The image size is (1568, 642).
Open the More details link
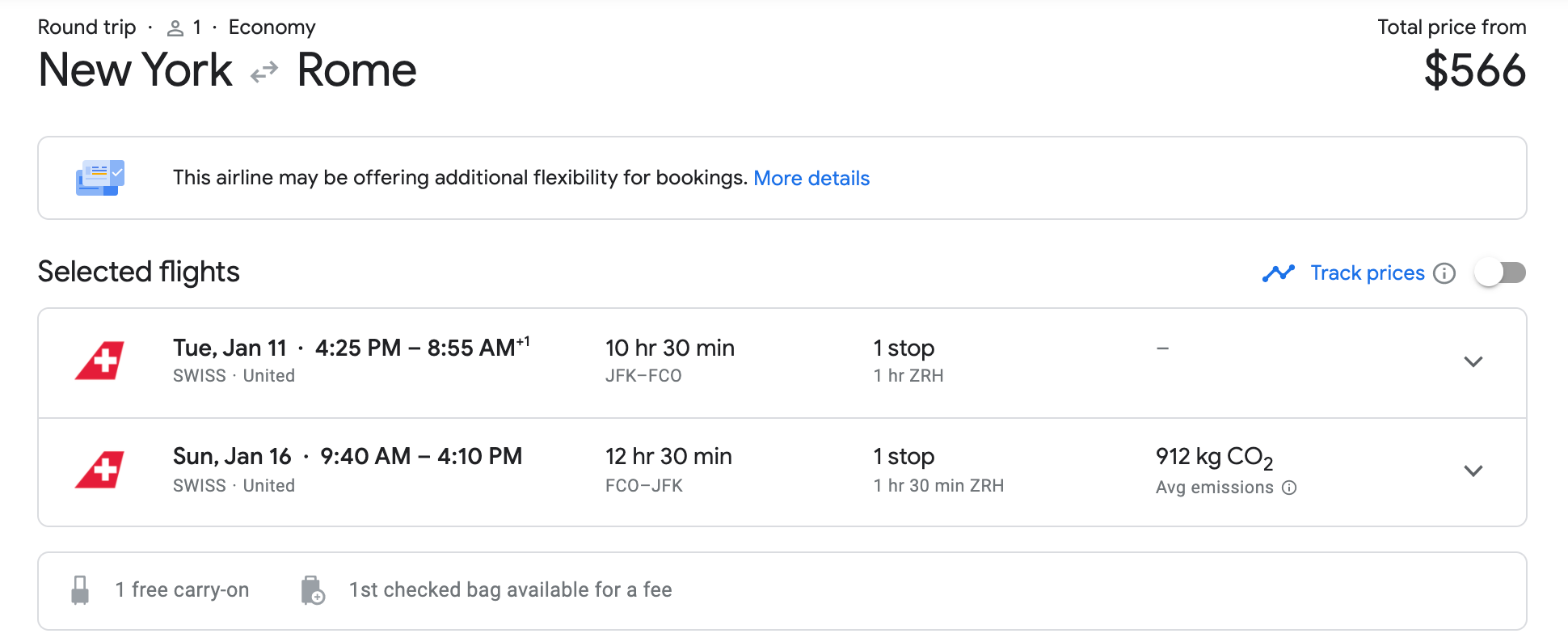pos(811,178)
